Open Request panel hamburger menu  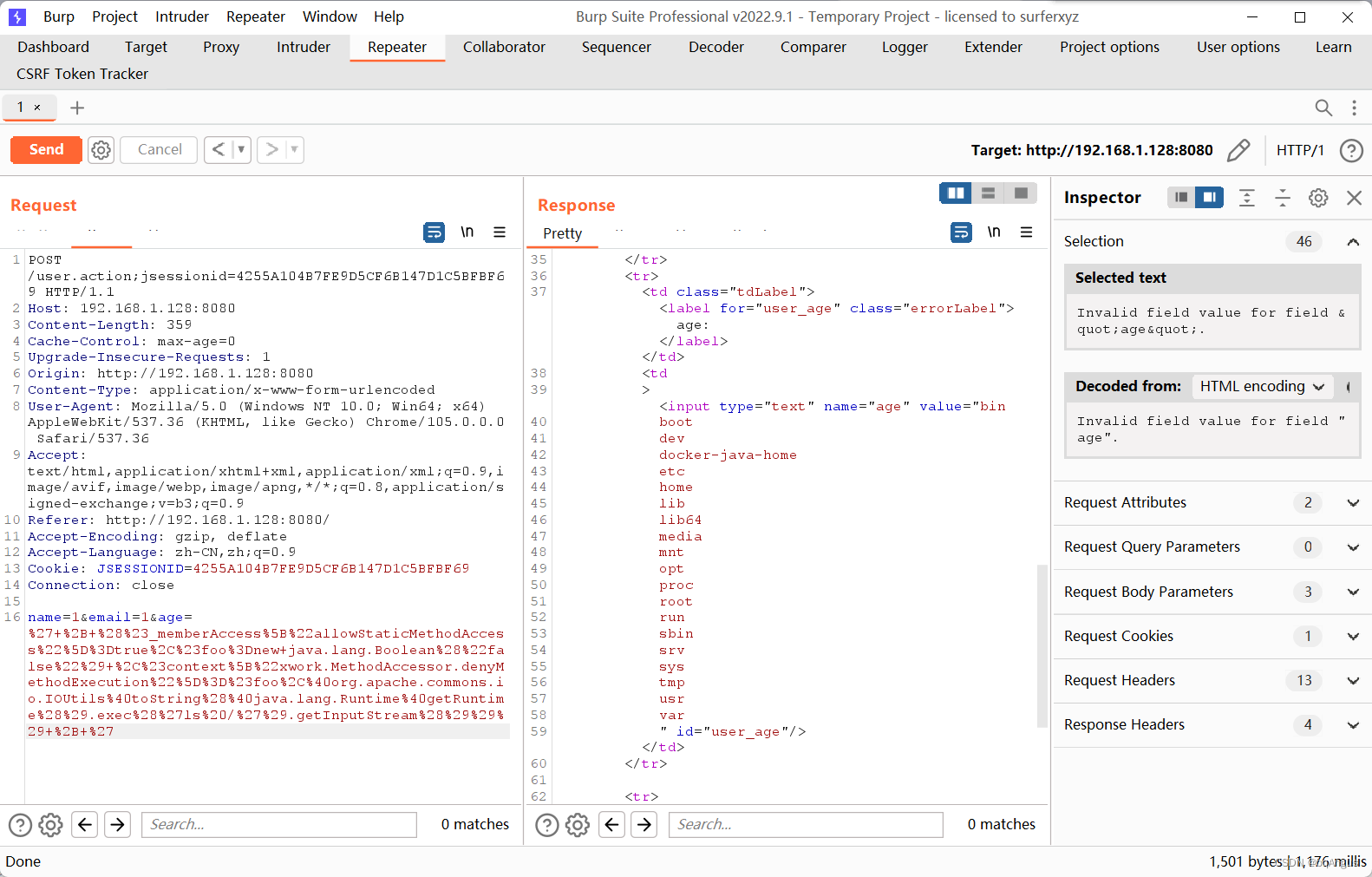pos(500,232)
